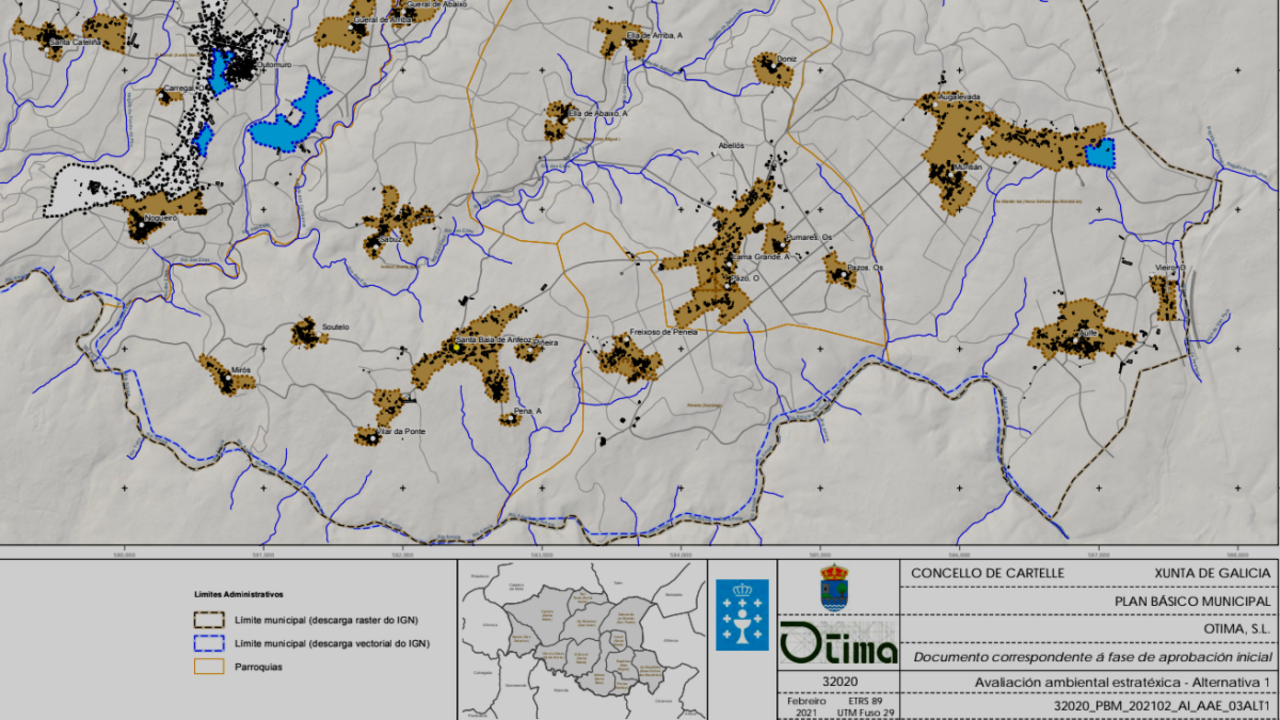Click the 'PLAN BÁSICO MUNICIPAL' title
1280x720 pixels.
(1193, 601)
